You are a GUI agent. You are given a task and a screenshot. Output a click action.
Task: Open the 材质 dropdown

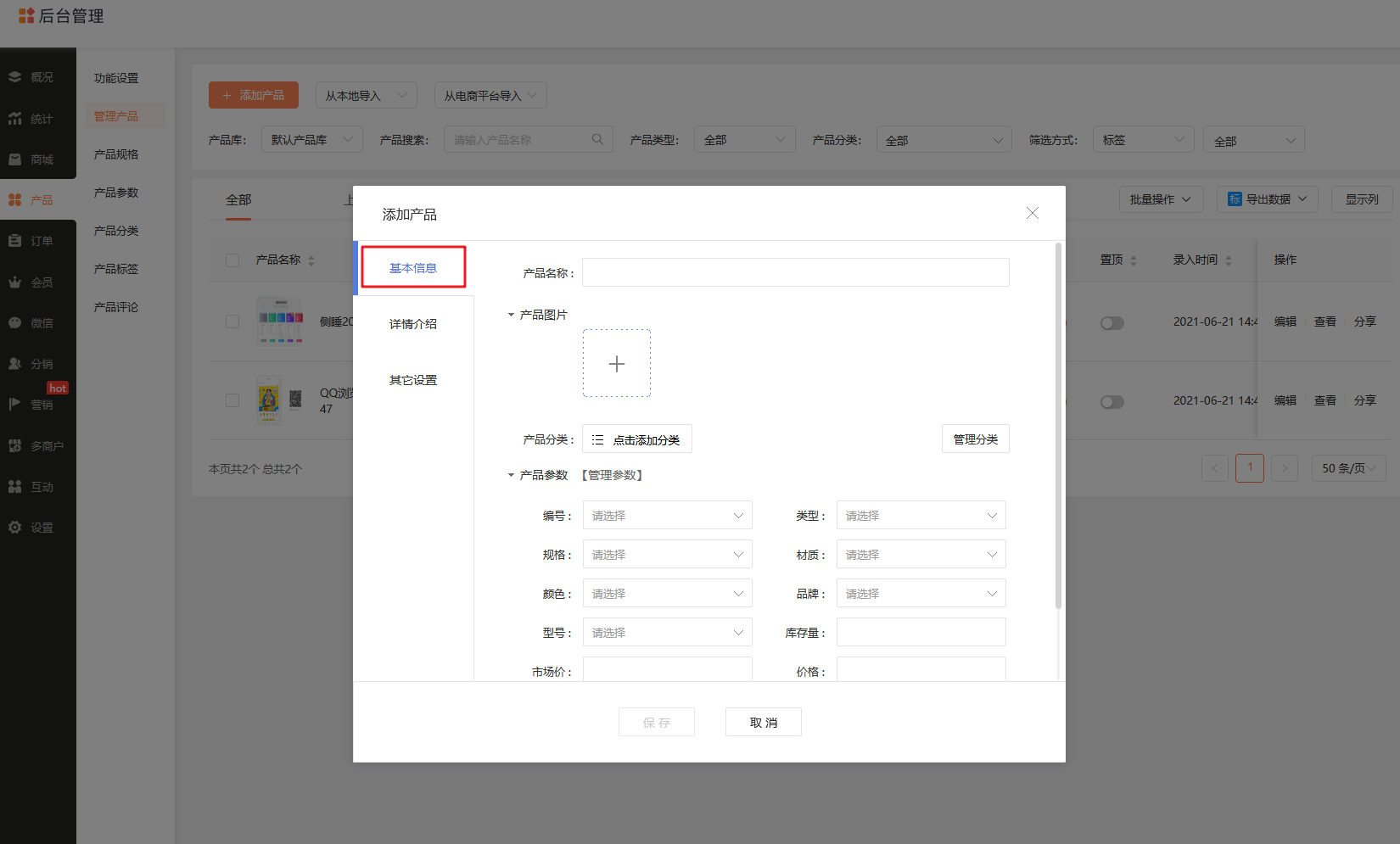(x=921, y=554)
